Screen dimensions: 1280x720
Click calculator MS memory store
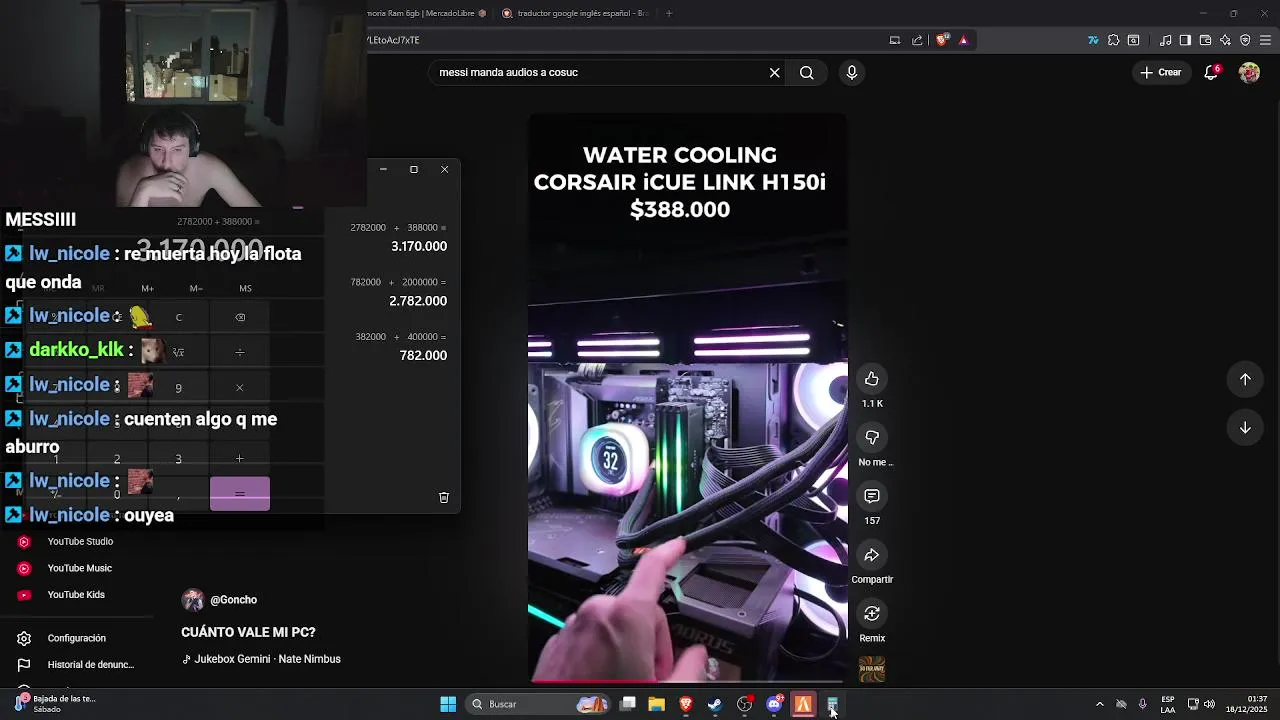tap(245, 288)
